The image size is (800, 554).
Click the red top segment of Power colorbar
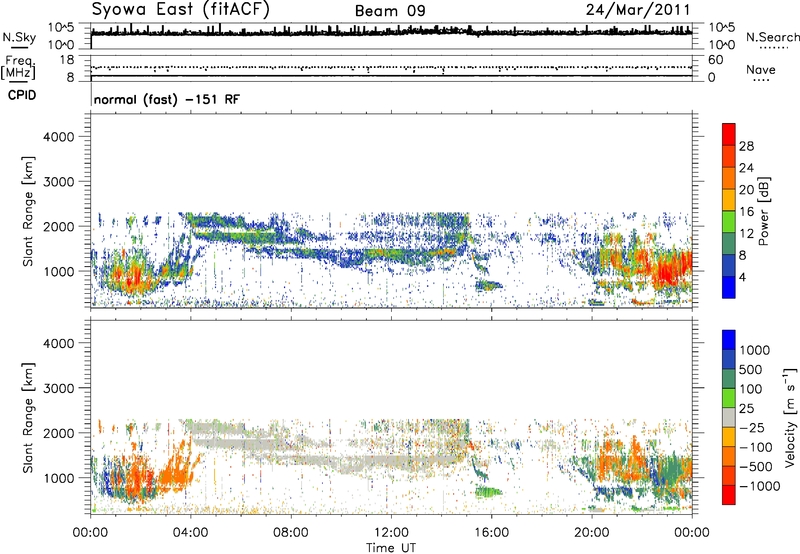pos(729,135)
